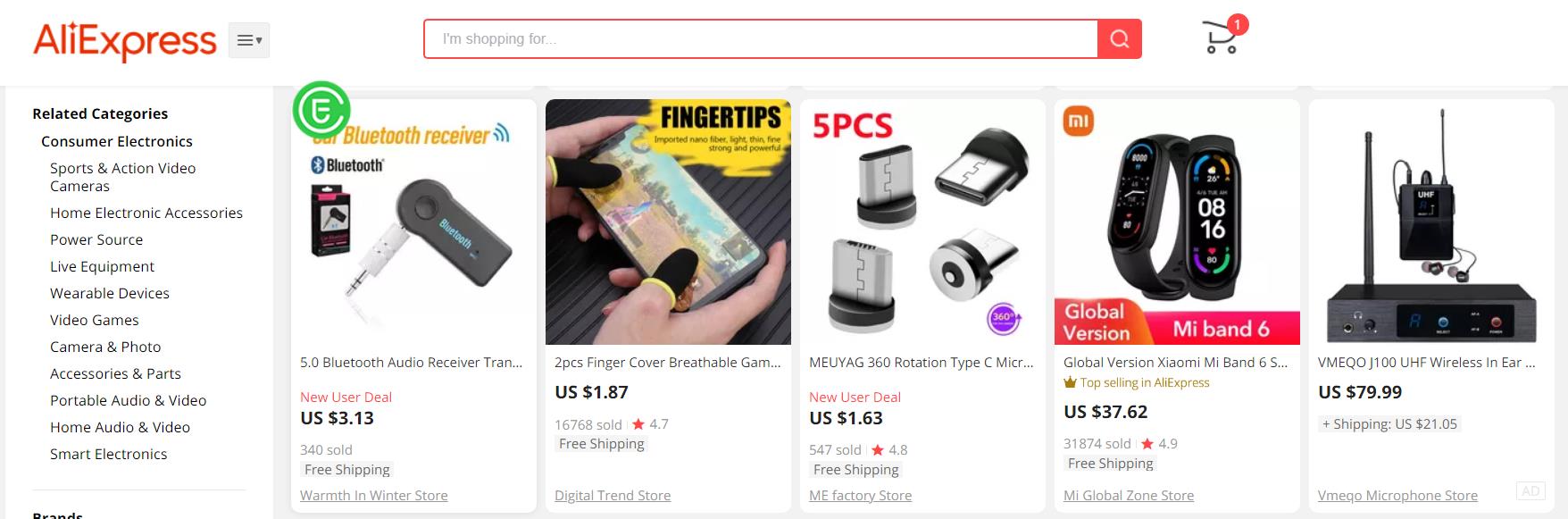Visit Mi Global Zone Store link
Image resolution: width=1568 pixels, height=519 pixels.
pos(1129,495)
